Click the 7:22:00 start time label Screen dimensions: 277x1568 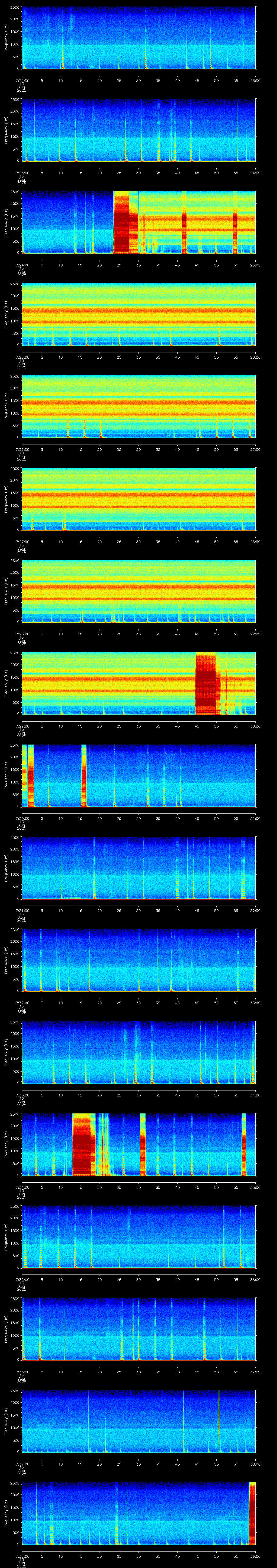[22, 80]
